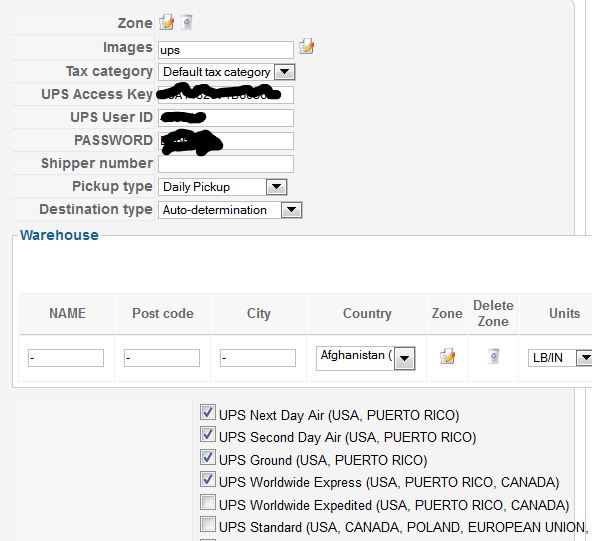Open the Pickup type dropdown

pos(222,186)
